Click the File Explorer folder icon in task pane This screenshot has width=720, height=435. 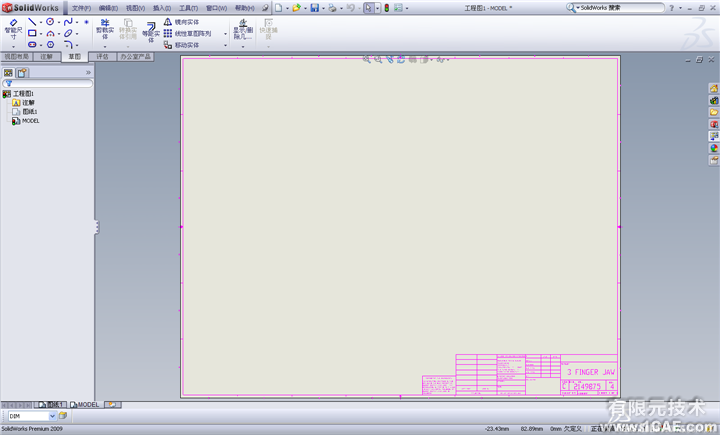coord(714,112)
